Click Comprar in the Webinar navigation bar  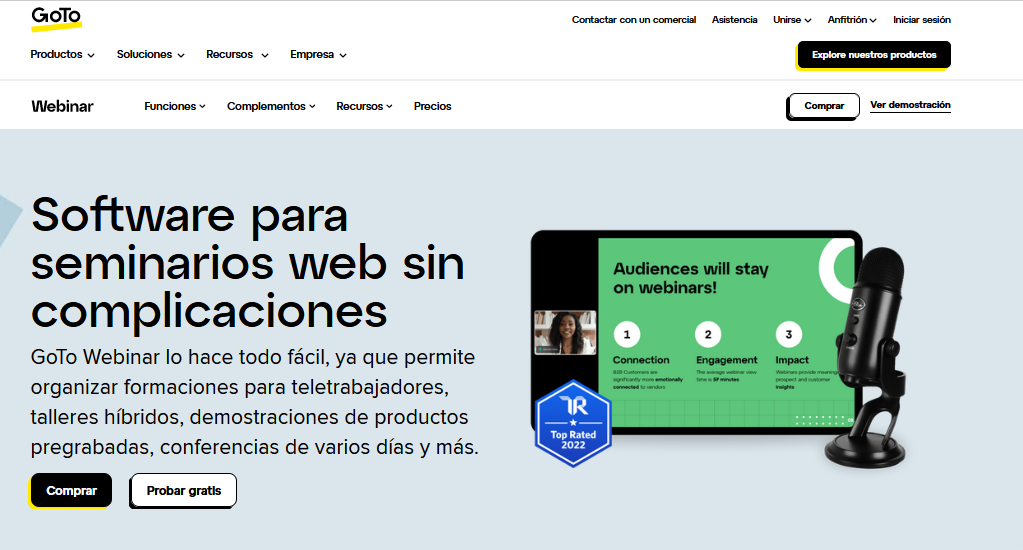823,106
